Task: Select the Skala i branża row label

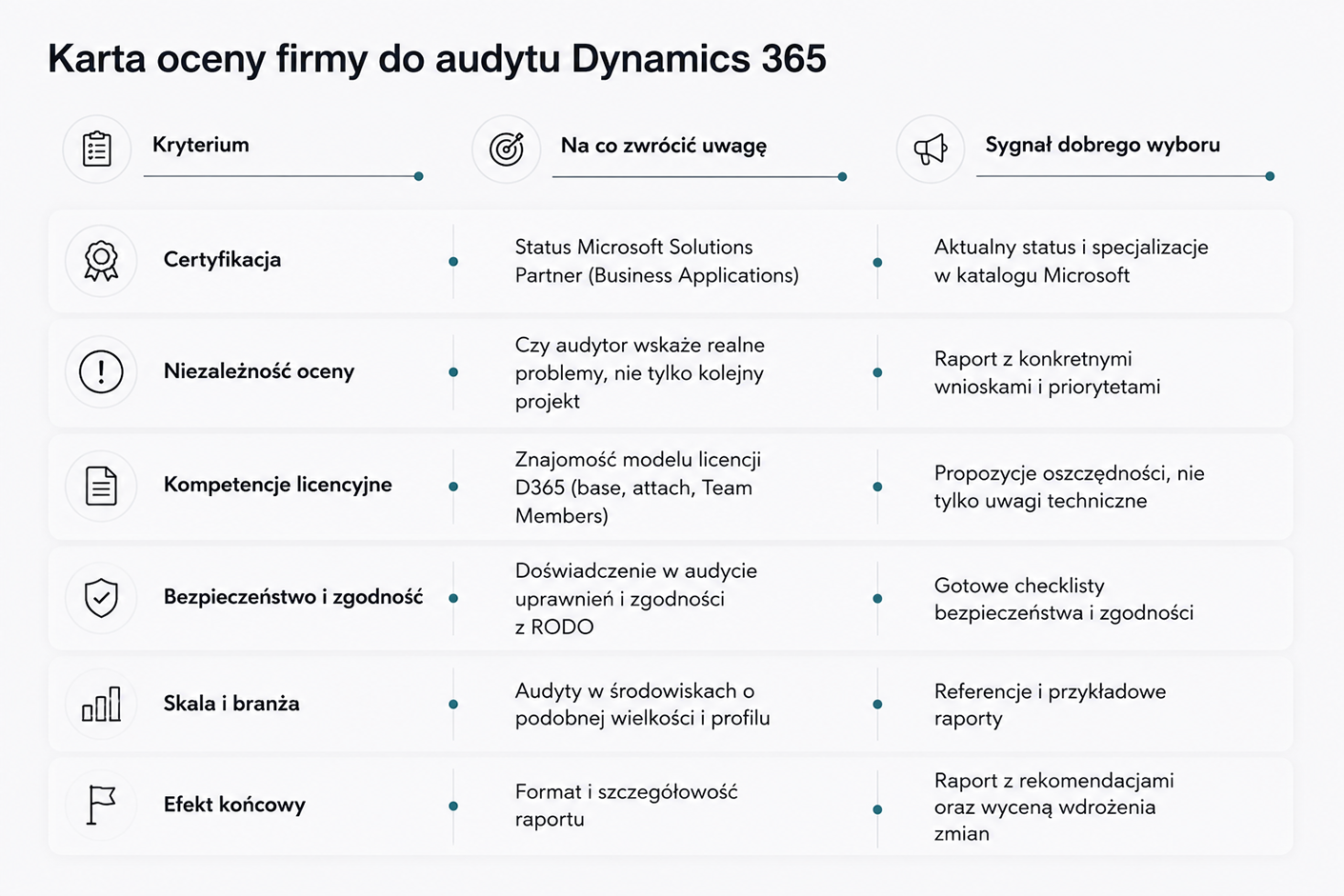Action: [x=231, y=704]
